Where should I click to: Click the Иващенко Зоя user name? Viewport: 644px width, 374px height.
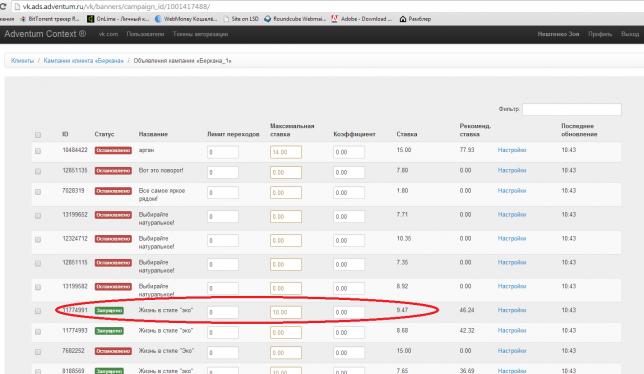pos(558,34)
